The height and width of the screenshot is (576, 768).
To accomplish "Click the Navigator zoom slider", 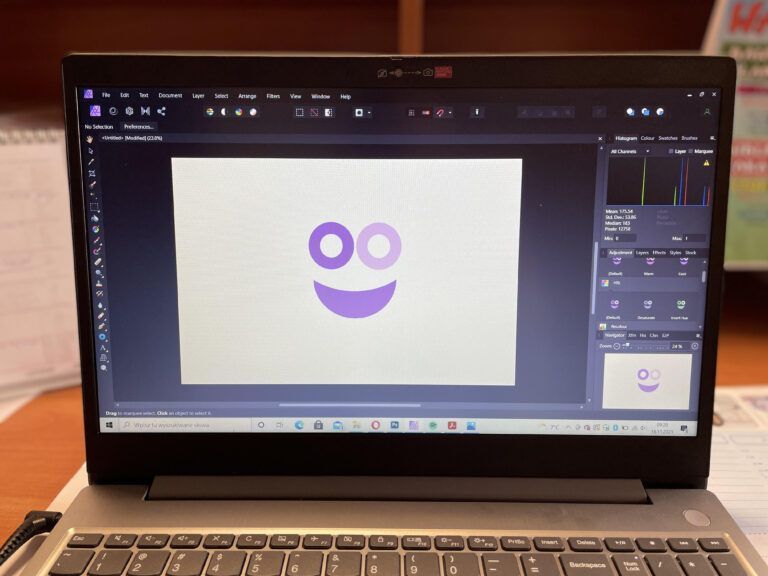I will point(646,346).
